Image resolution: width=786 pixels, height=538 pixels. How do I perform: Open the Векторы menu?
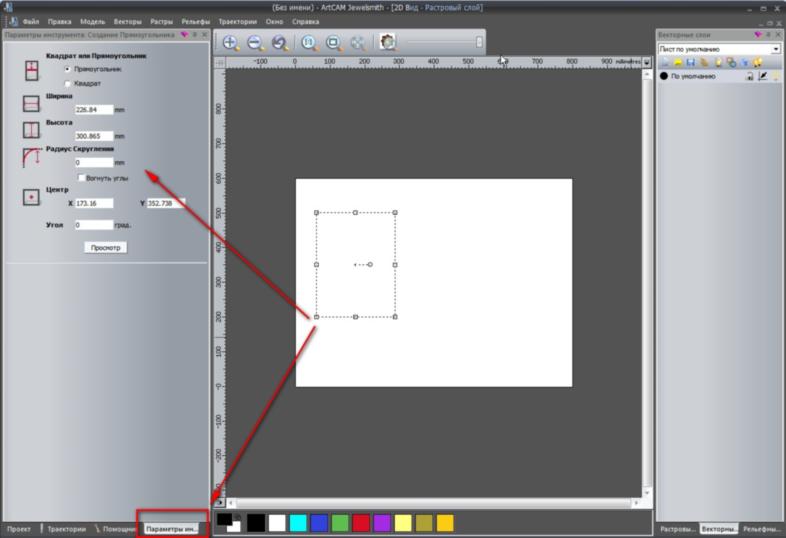pos(127,22)
